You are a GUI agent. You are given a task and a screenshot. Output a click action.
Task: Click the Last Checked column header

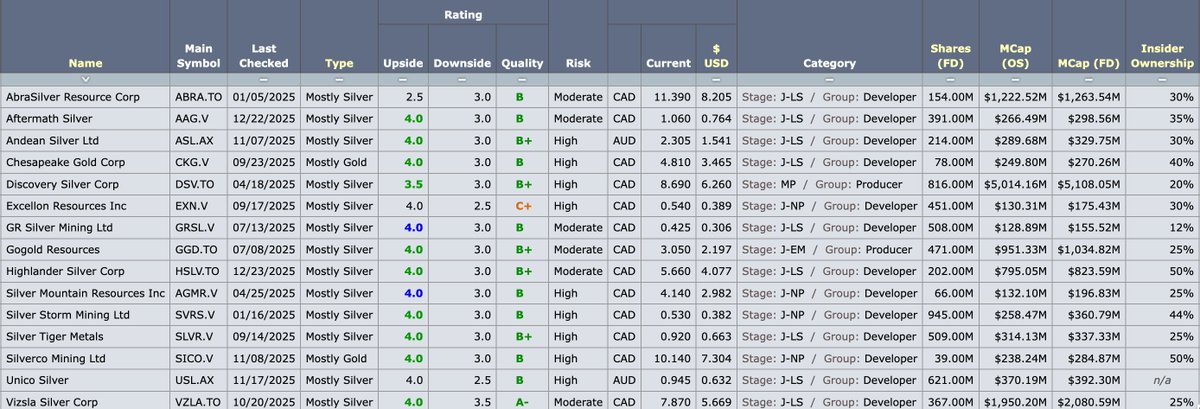pos(264,56)
